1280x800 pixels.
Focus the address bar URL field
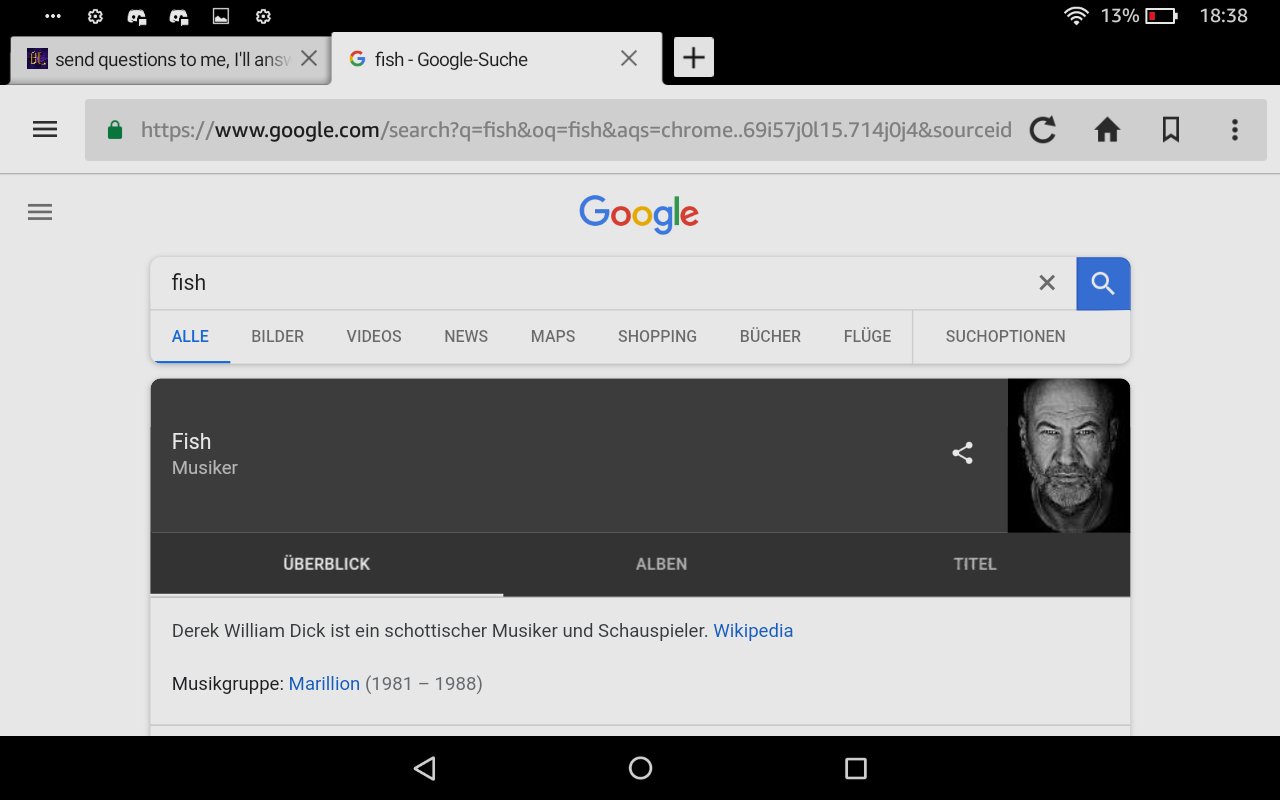point(576,130)
